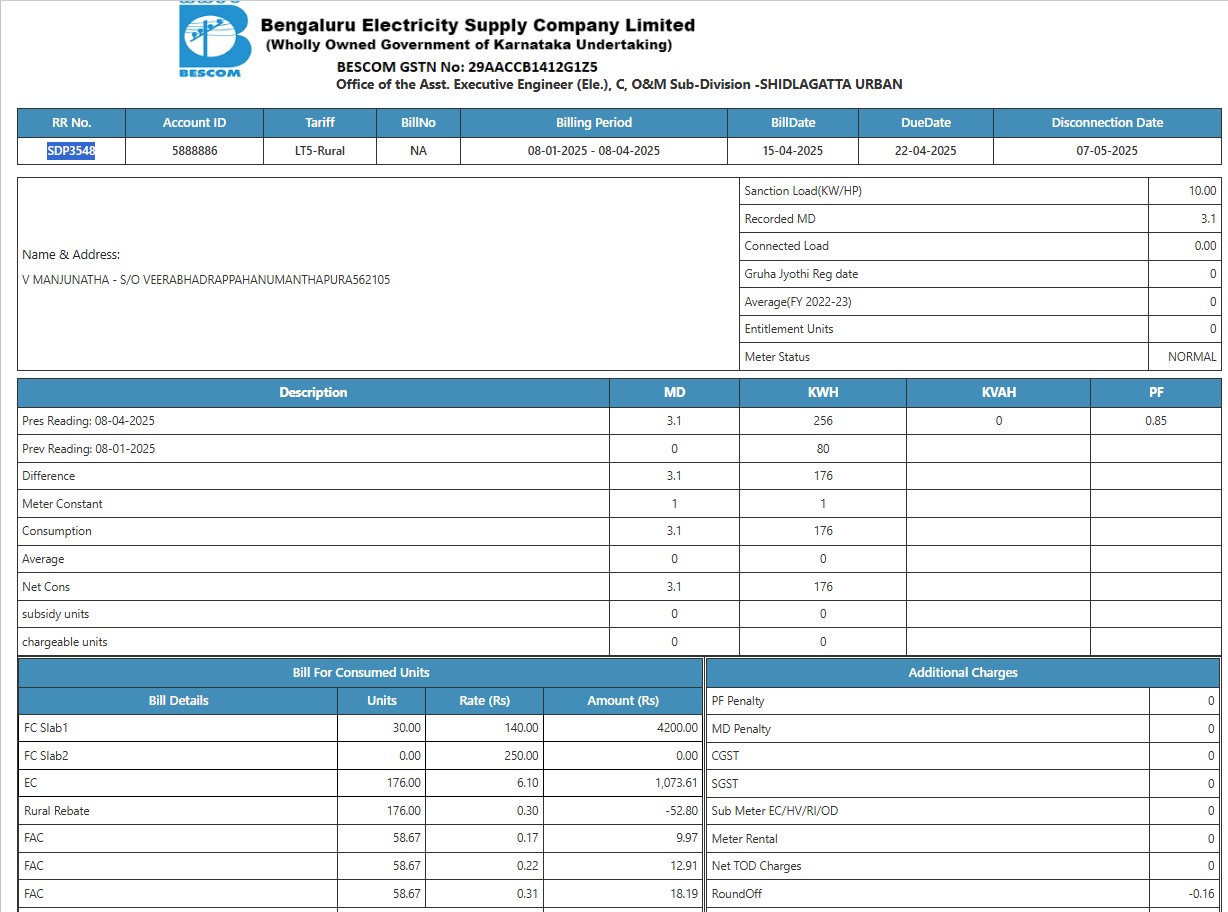Click the meter status value NORMAL
1228x912 pixels.
1192,357
